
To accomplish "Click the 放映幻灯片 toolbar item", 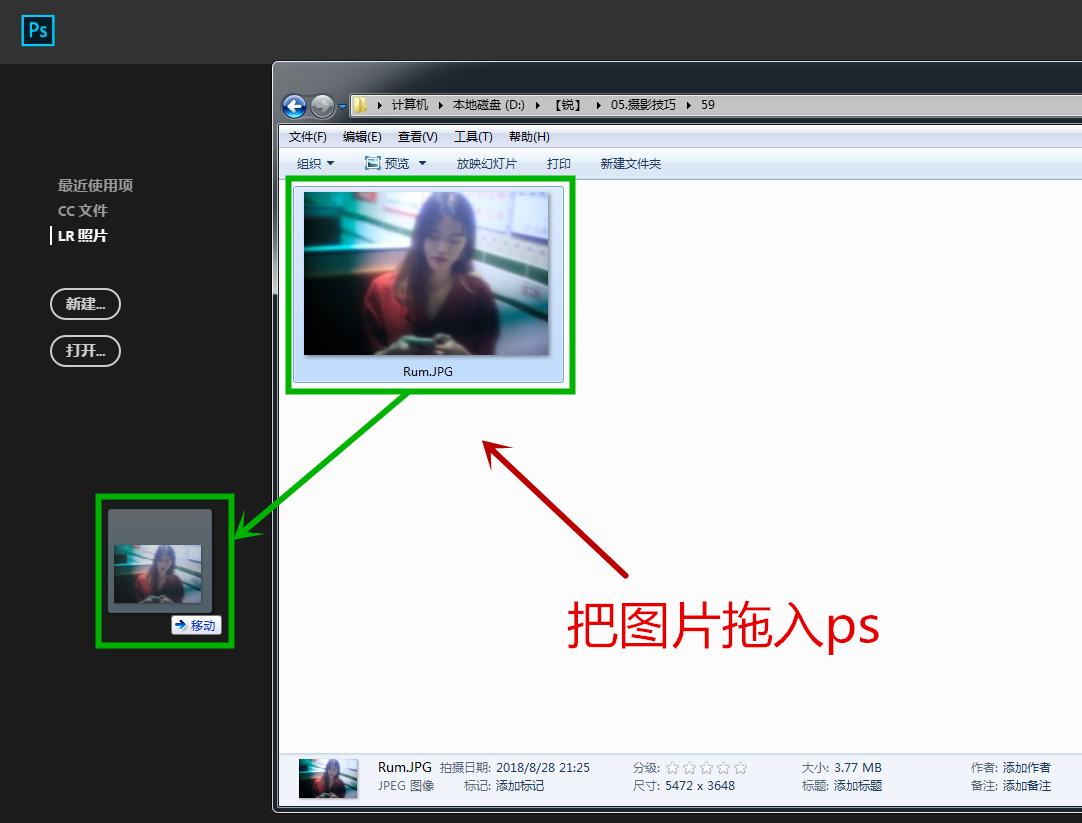I will [x=486, y=163].
